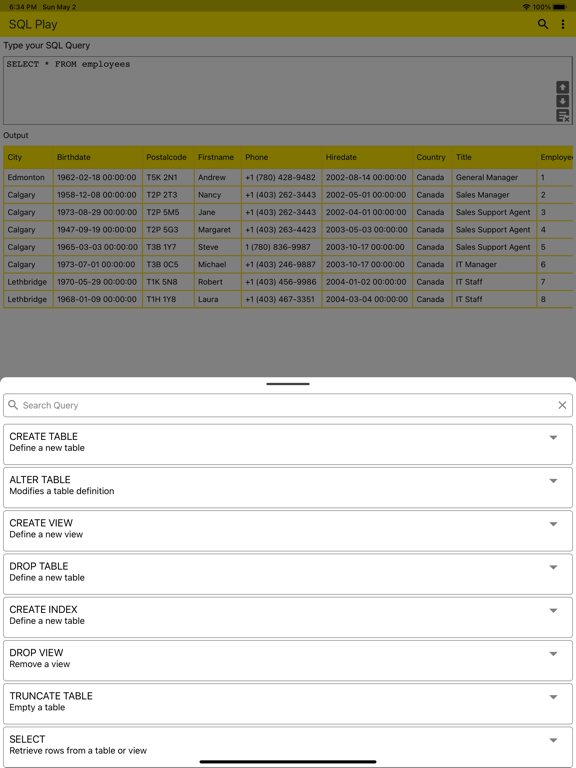576x768 pixels.
Task: Select the IT Manager title cell
Action: [494, 264]
